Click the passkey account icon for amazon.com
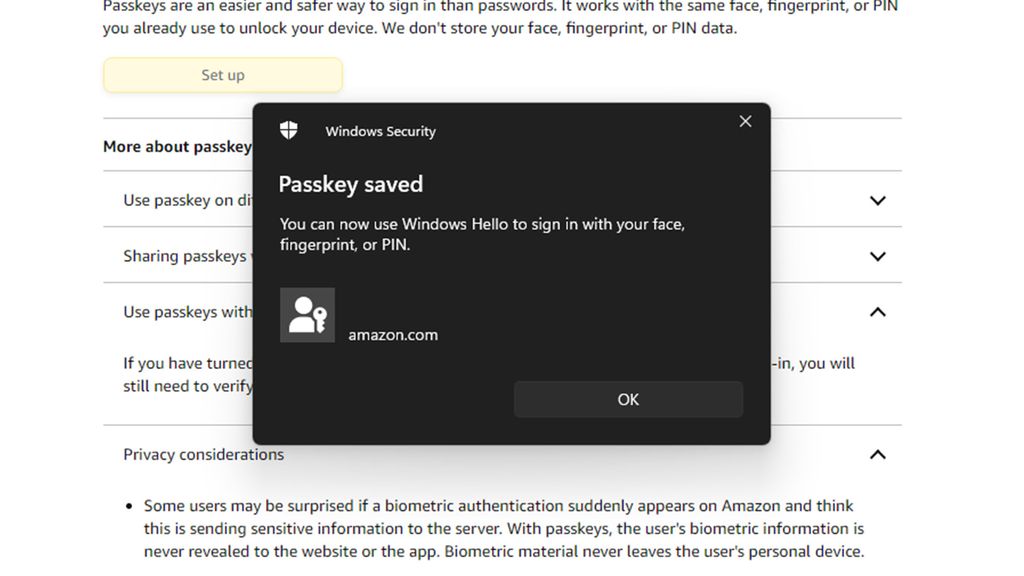This screenshot has width=1024, height=576. click(307, 315)
